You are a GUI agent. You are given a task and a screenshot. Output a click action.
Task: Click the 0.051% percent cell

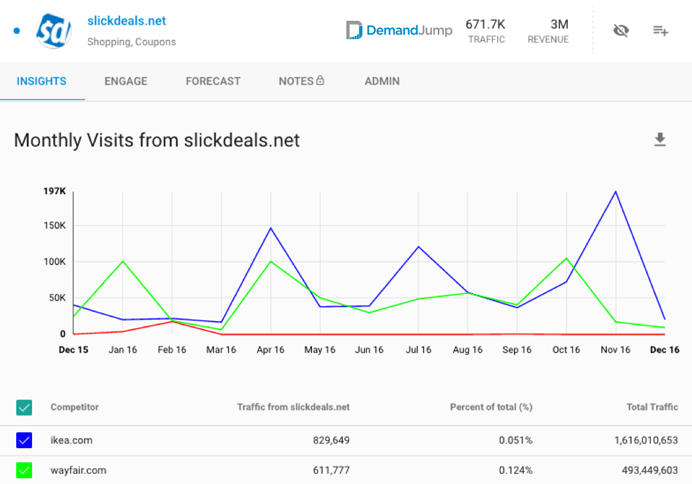[x=515, y=440]
